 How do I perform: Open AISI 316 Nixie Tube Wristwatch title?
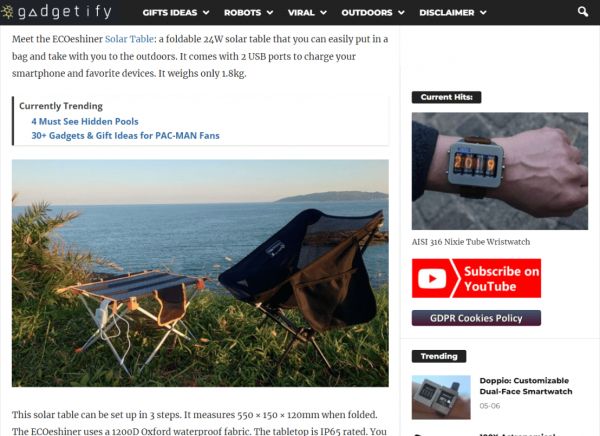click(x=471, y=242)
